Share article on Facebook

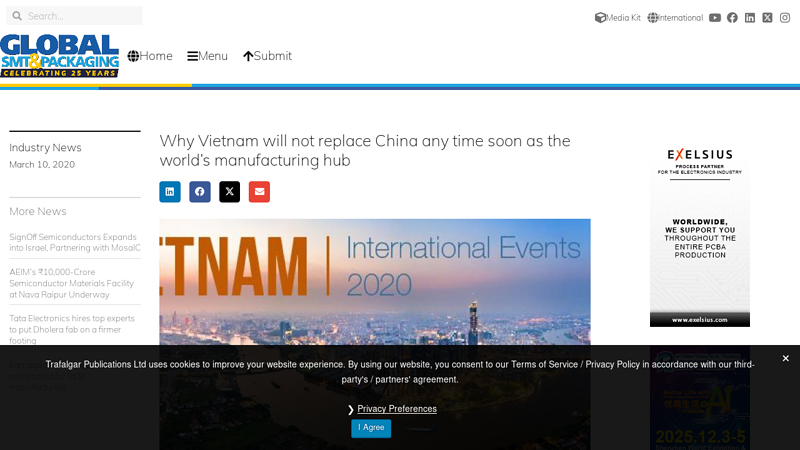point(199,192)
